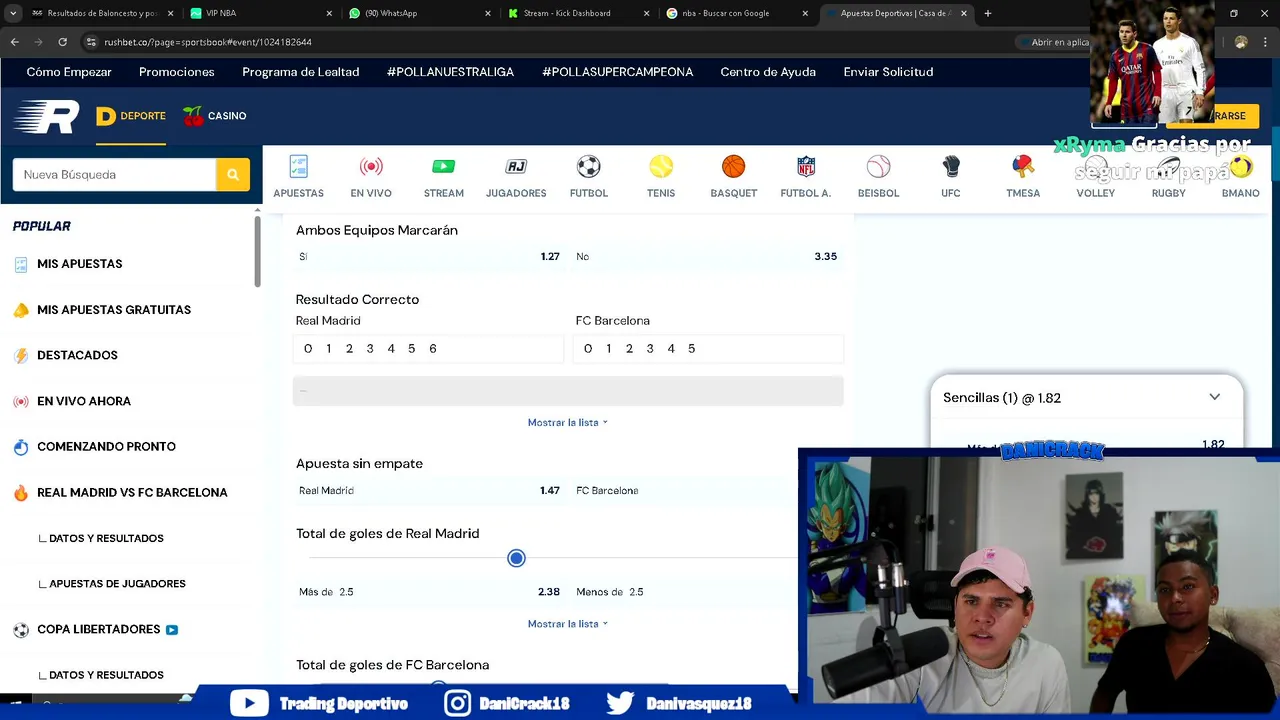The image size is (1280, 720).
Task: Expand Mostrar la lista under Resultado Correcto
Action: [x=567, y=422]
